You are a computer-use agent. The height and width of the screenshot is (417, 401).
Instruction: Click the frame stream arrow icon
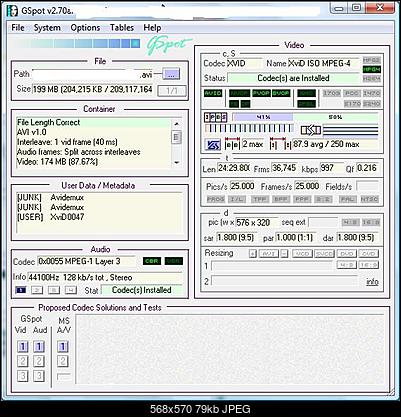(311, 130)
